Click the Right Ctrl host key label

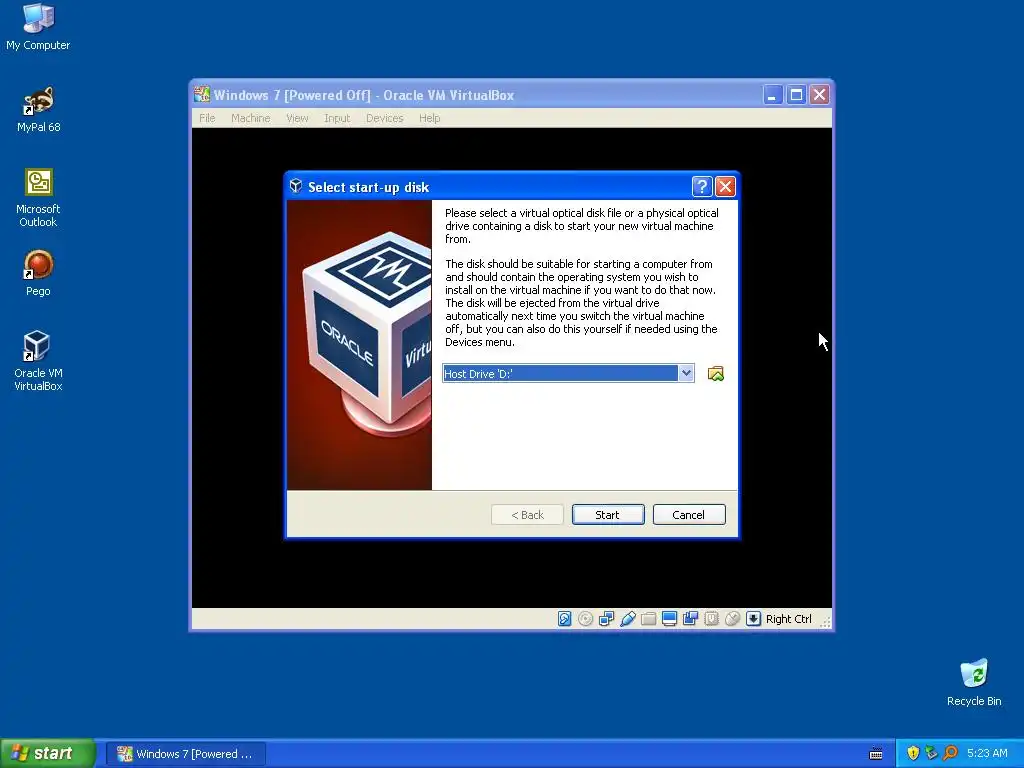coord(788,619)
